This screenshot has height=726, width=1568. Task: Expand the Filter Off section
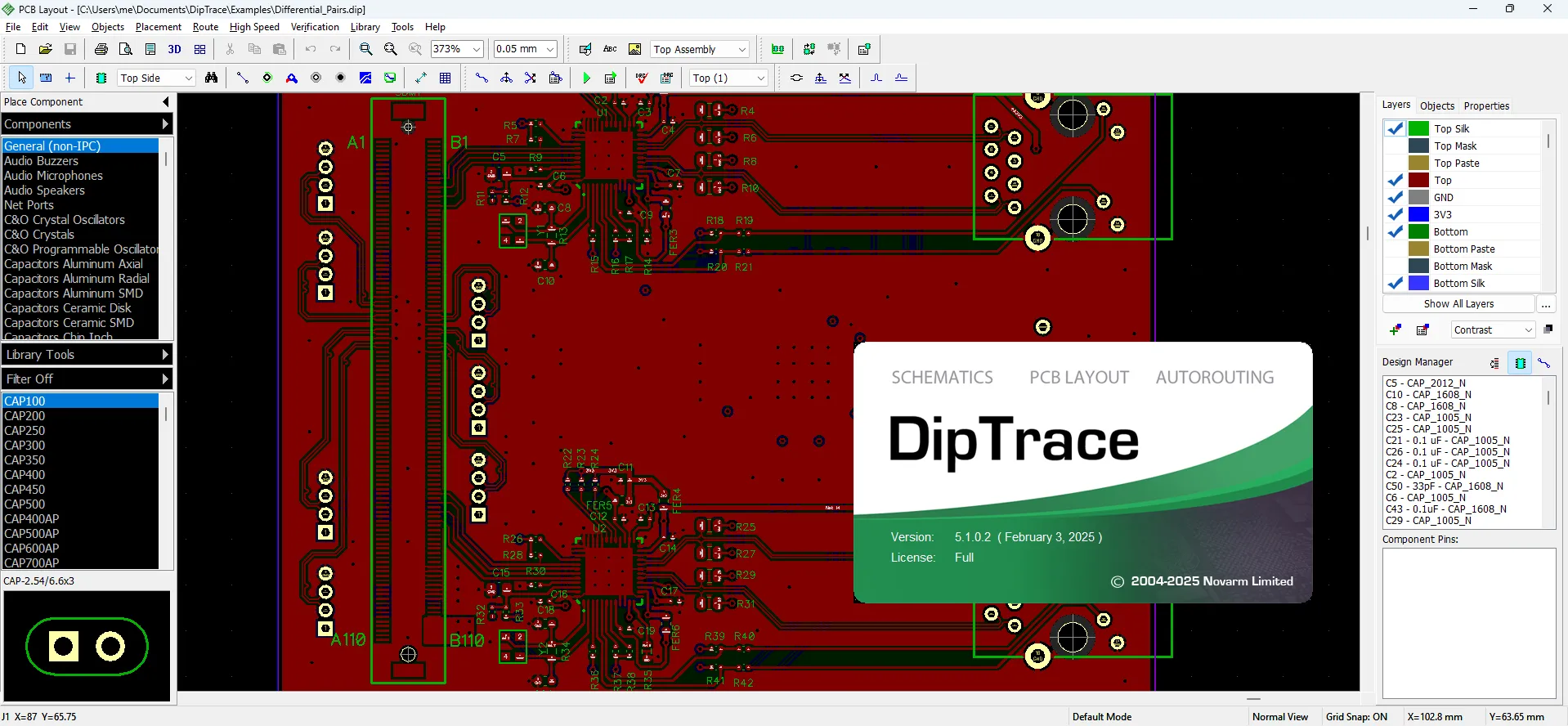click(87, 379)
